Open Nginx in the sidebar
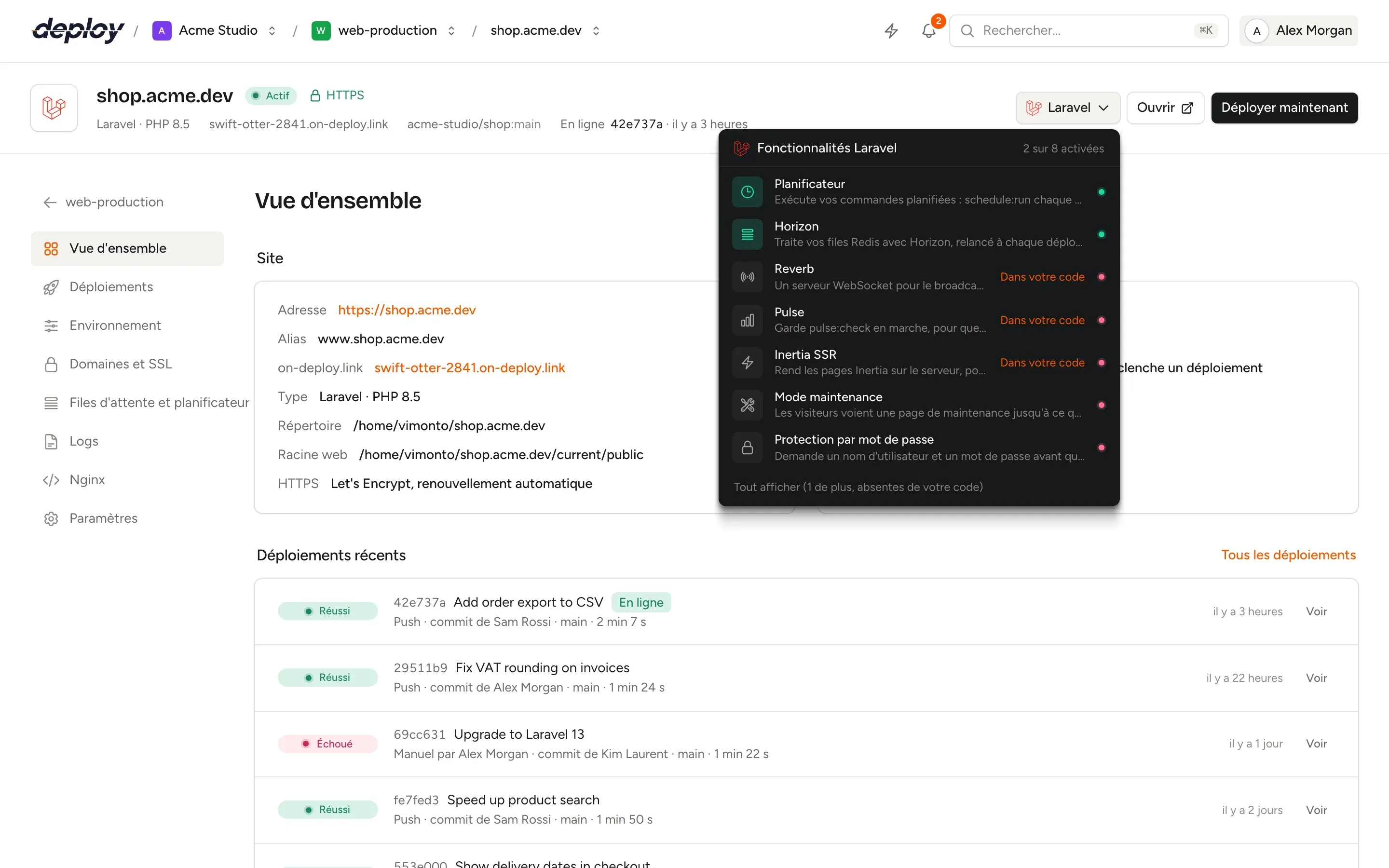 127,480
